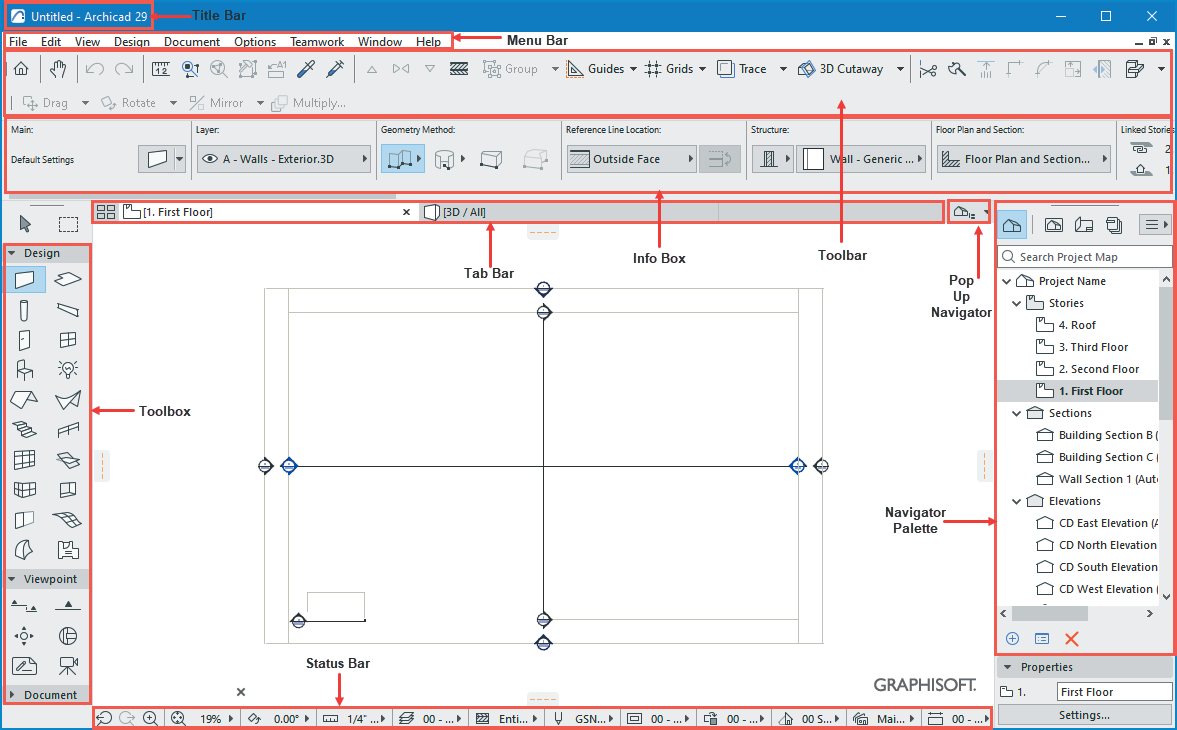The image size is (1177, 730).
Task: Select the Door tool
Action: pos(25,340)
